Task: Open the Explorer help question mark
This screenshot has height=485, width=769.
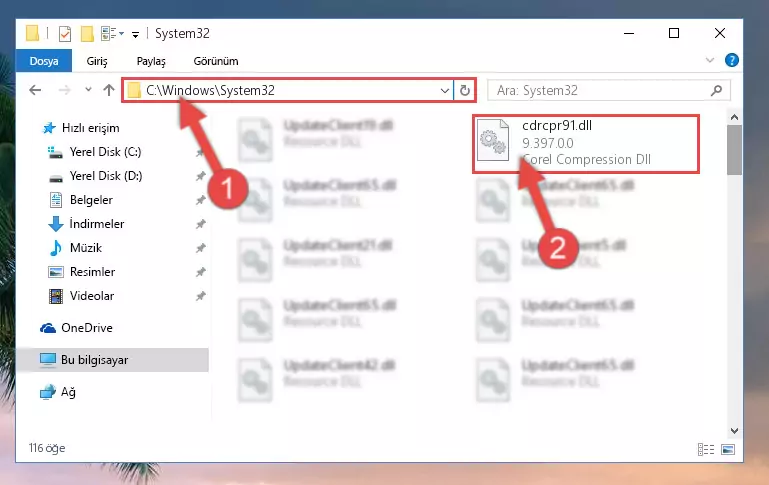Action: [x=732, y=60]
